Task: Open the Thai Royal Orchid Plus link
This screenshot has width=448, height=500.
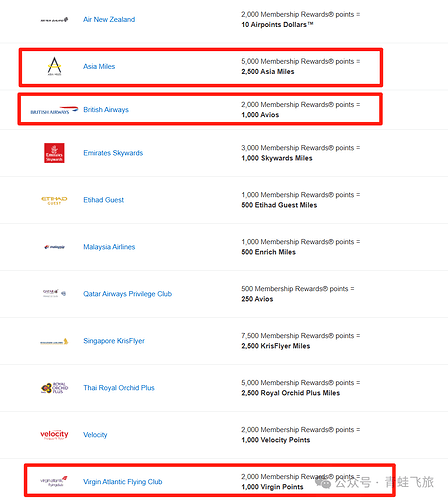Action: [x=119, y=388]
